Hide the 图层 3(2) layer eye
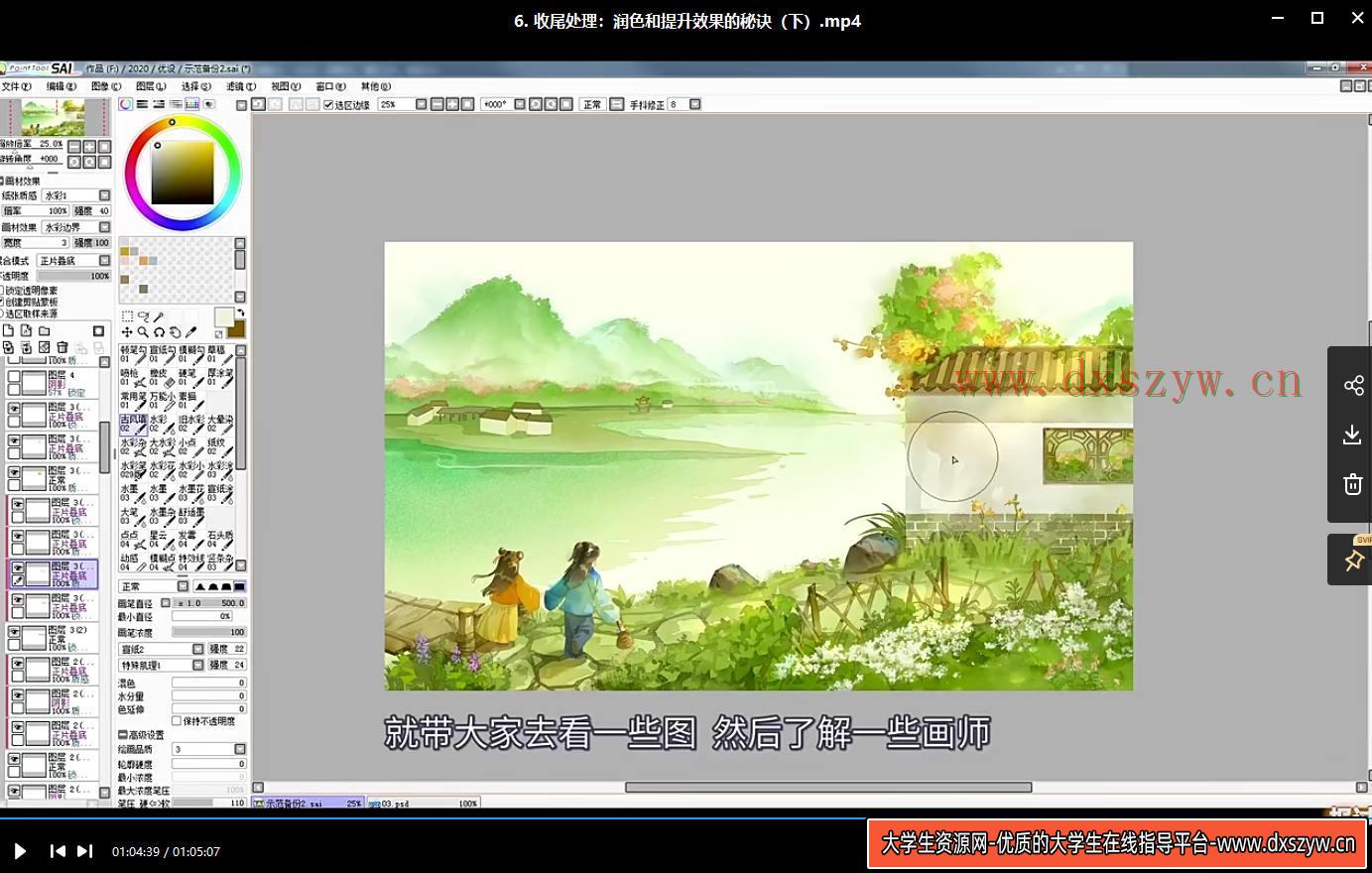This screenshot has width=1372, height=873. click(14, 631)
